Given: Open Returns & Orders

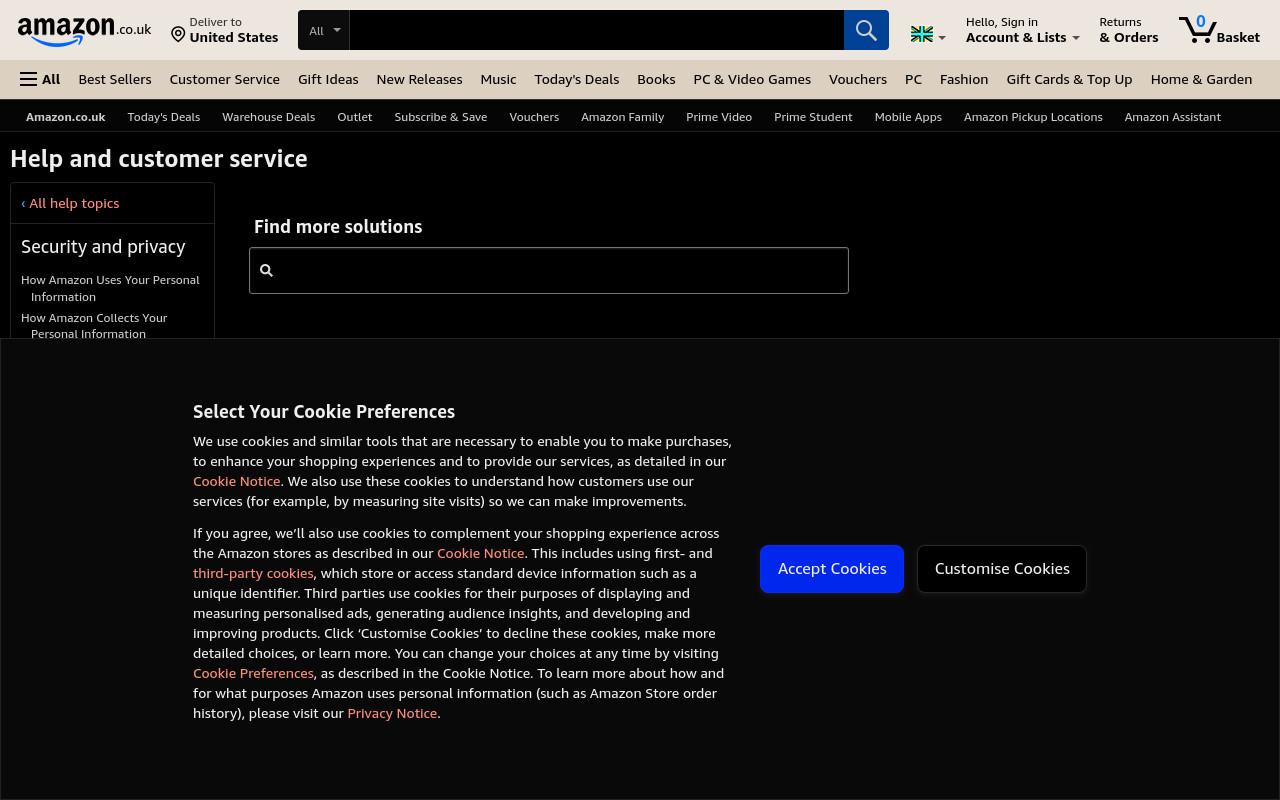Looking at the screenshot, I should (x=1128, y=30).
